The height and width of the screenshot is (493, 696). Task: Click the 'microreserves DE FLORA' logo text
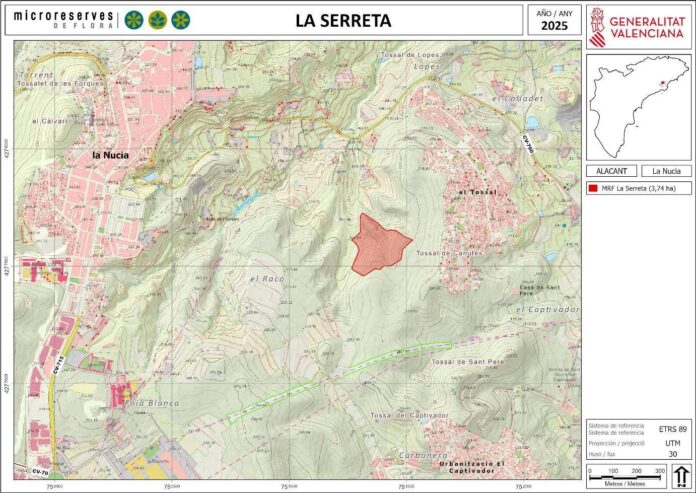point(63,20)
